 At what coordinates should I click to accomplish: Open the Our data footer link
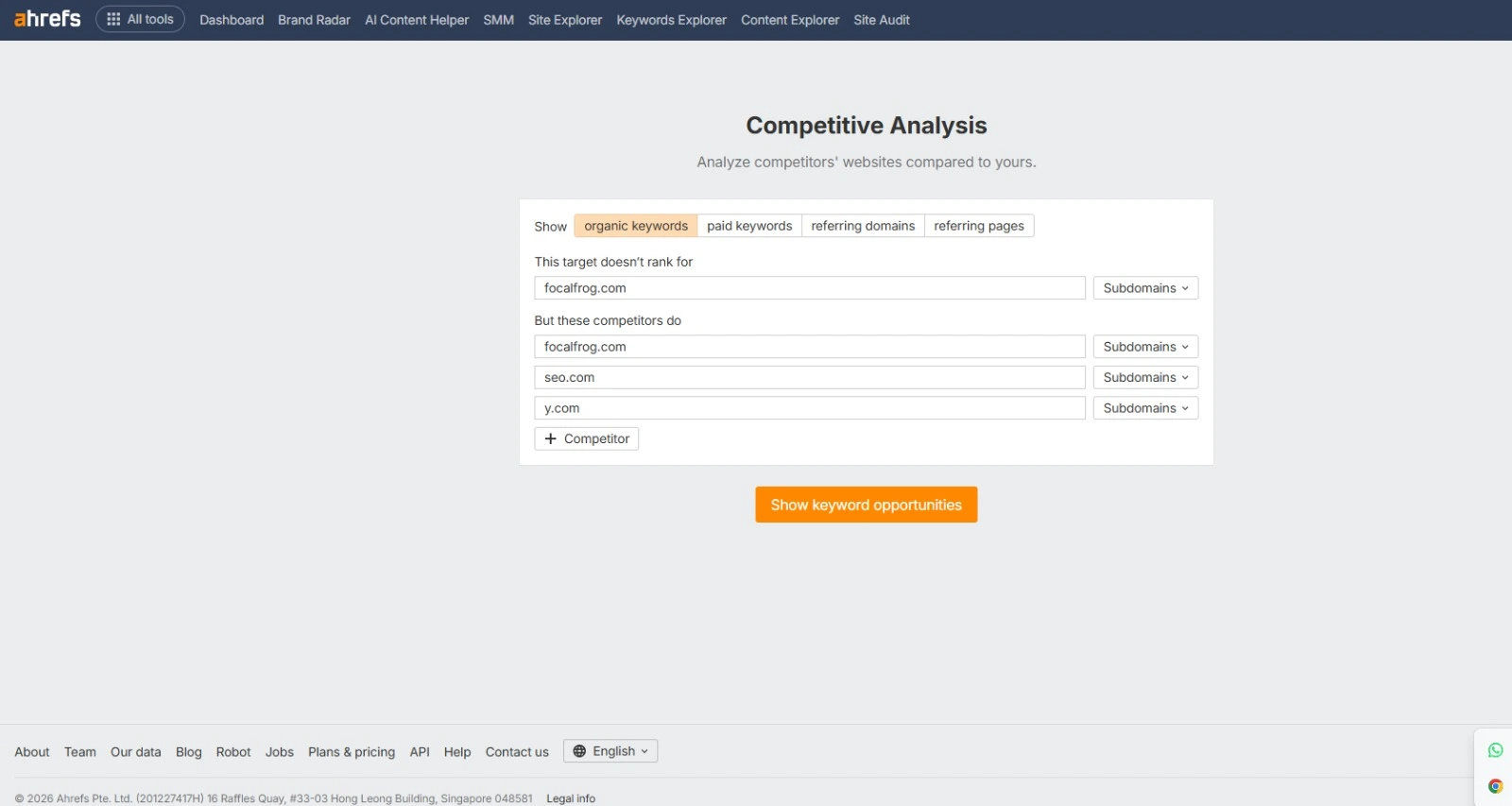136,752
